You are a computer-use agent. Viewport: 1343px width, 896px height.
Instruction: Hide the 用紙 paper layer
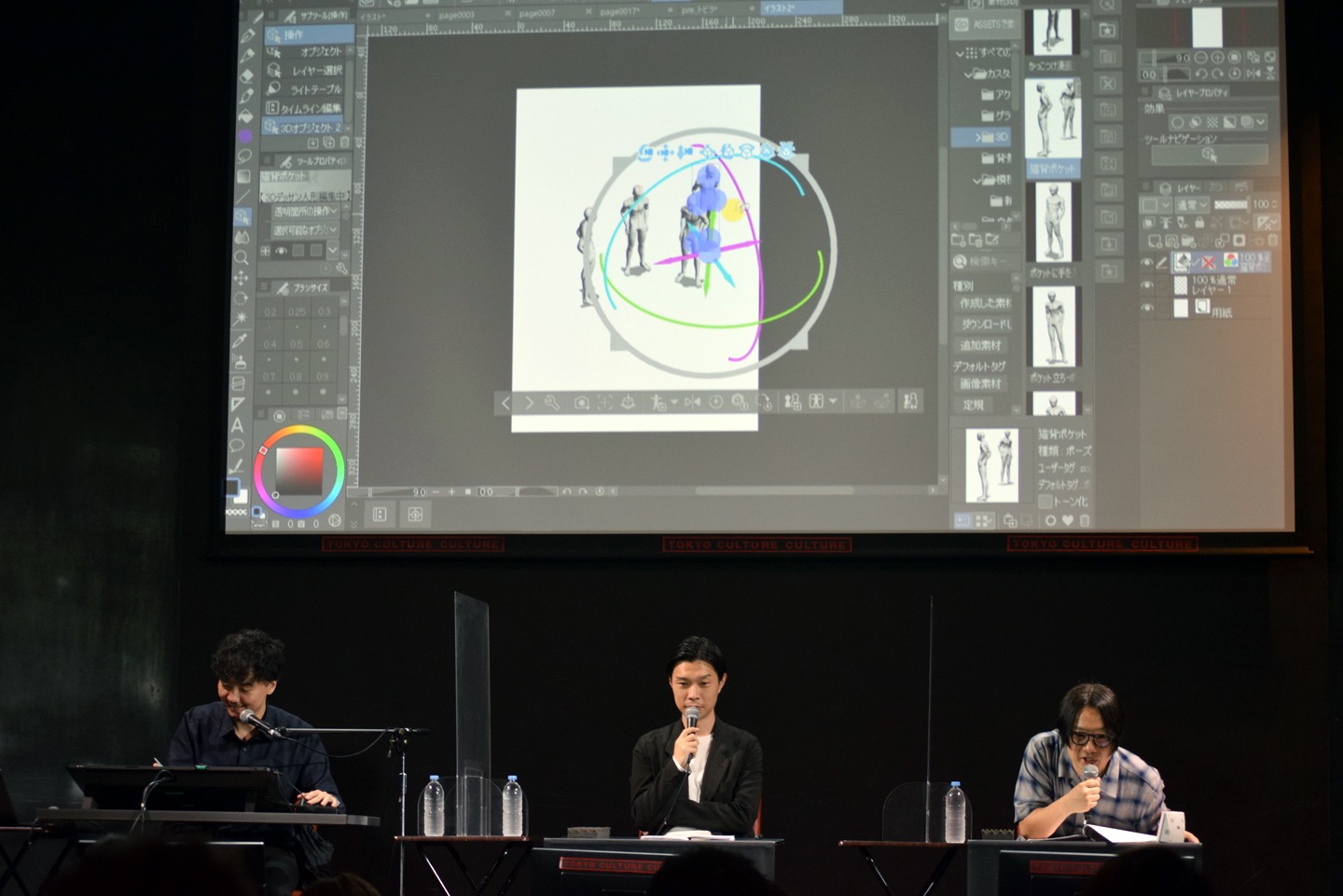(x=1147, y=308)
